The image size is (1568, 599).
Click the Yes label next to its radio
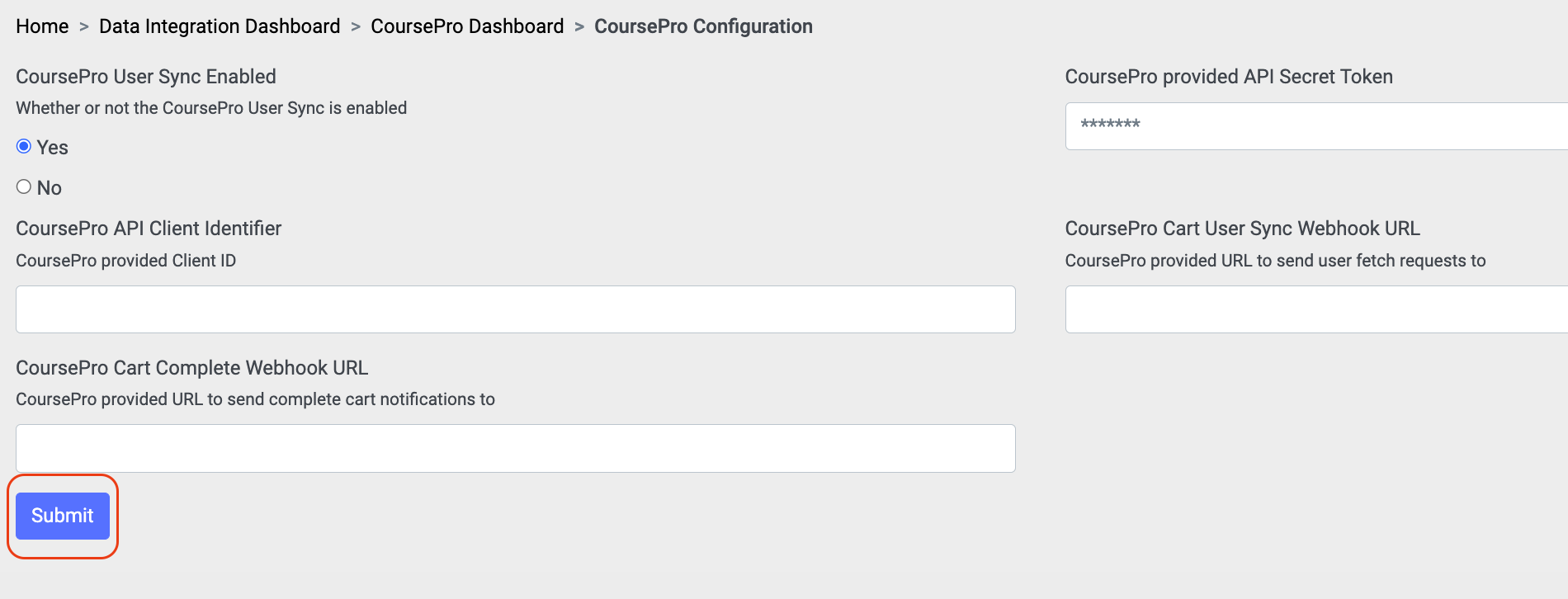pos(53,146)
